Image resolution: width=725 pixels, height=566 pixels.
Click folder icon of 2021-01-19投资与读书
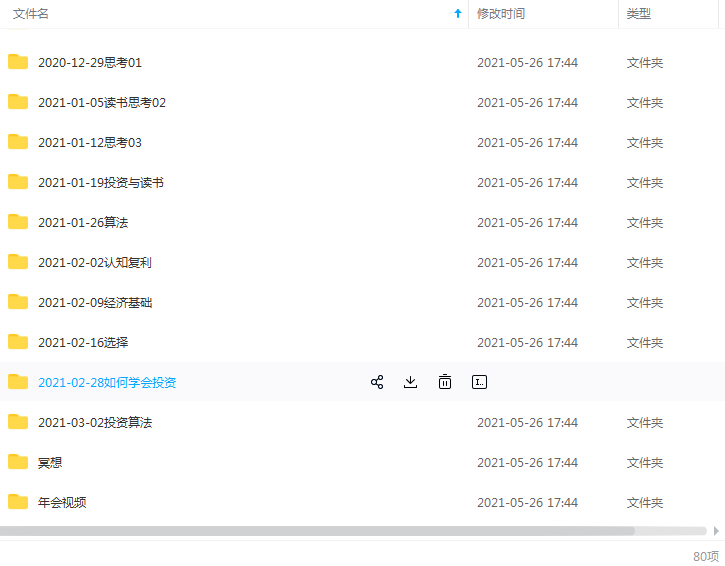tap(18, 182)
